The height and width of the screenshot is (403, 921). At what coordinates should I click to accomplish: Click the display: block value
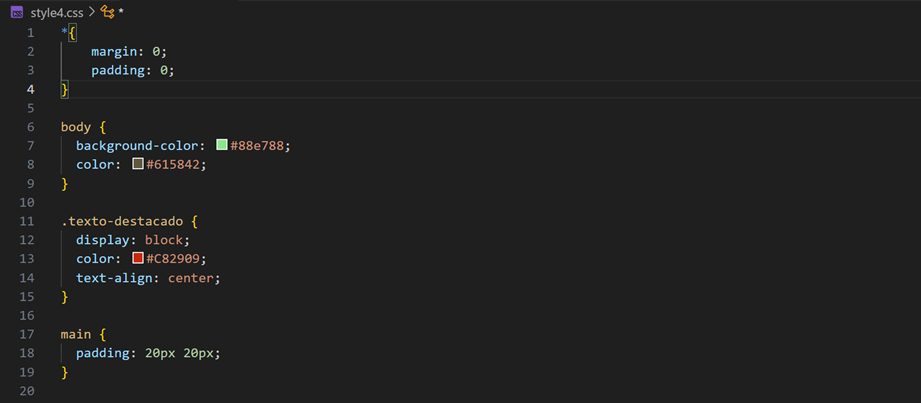[x=164, y=240]
